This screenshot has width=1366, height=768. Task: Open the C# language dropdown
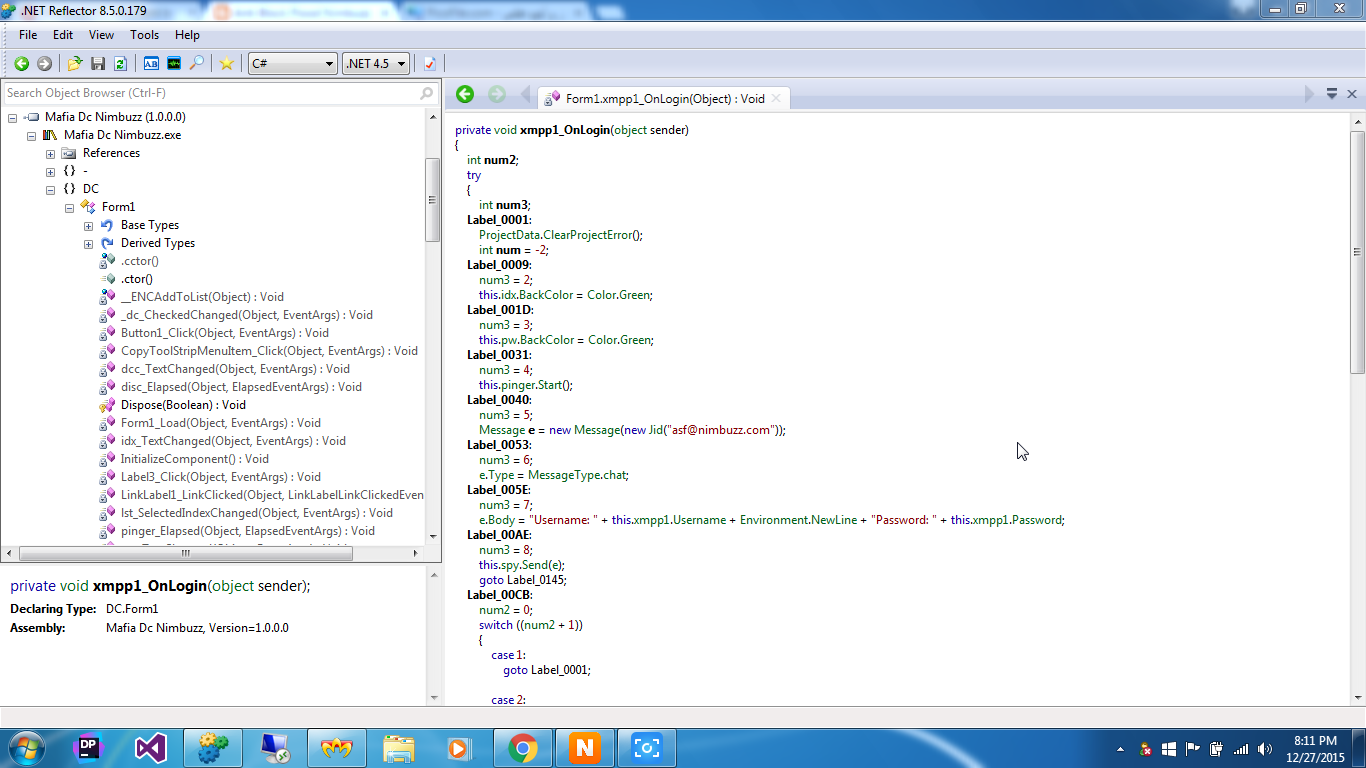pyautogui.click(x=293, y=63)
